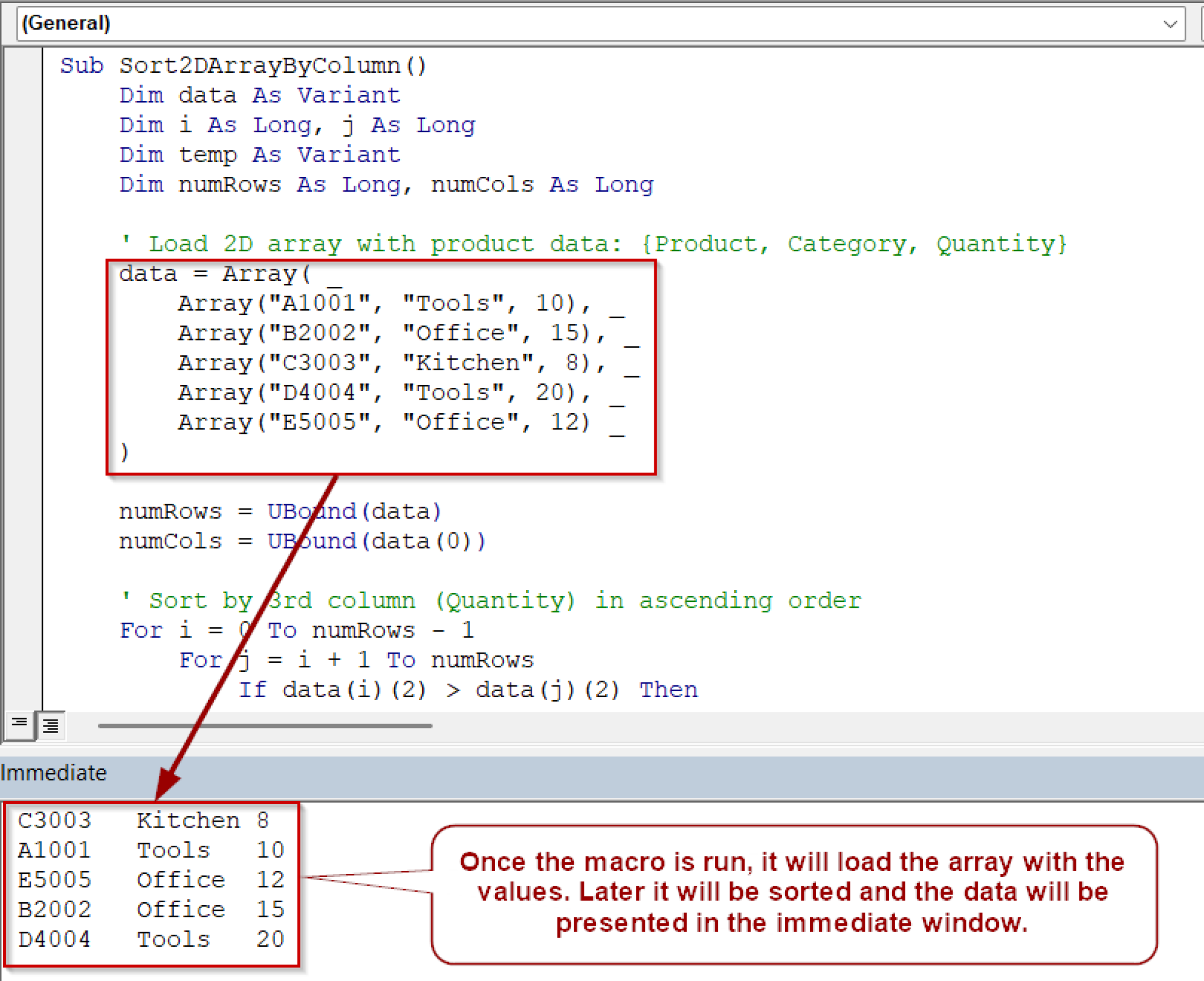The image size is (1204, 981).
Task: Click the 'D4004 Tools 20' Immediate output line
Action: [150, 939]
